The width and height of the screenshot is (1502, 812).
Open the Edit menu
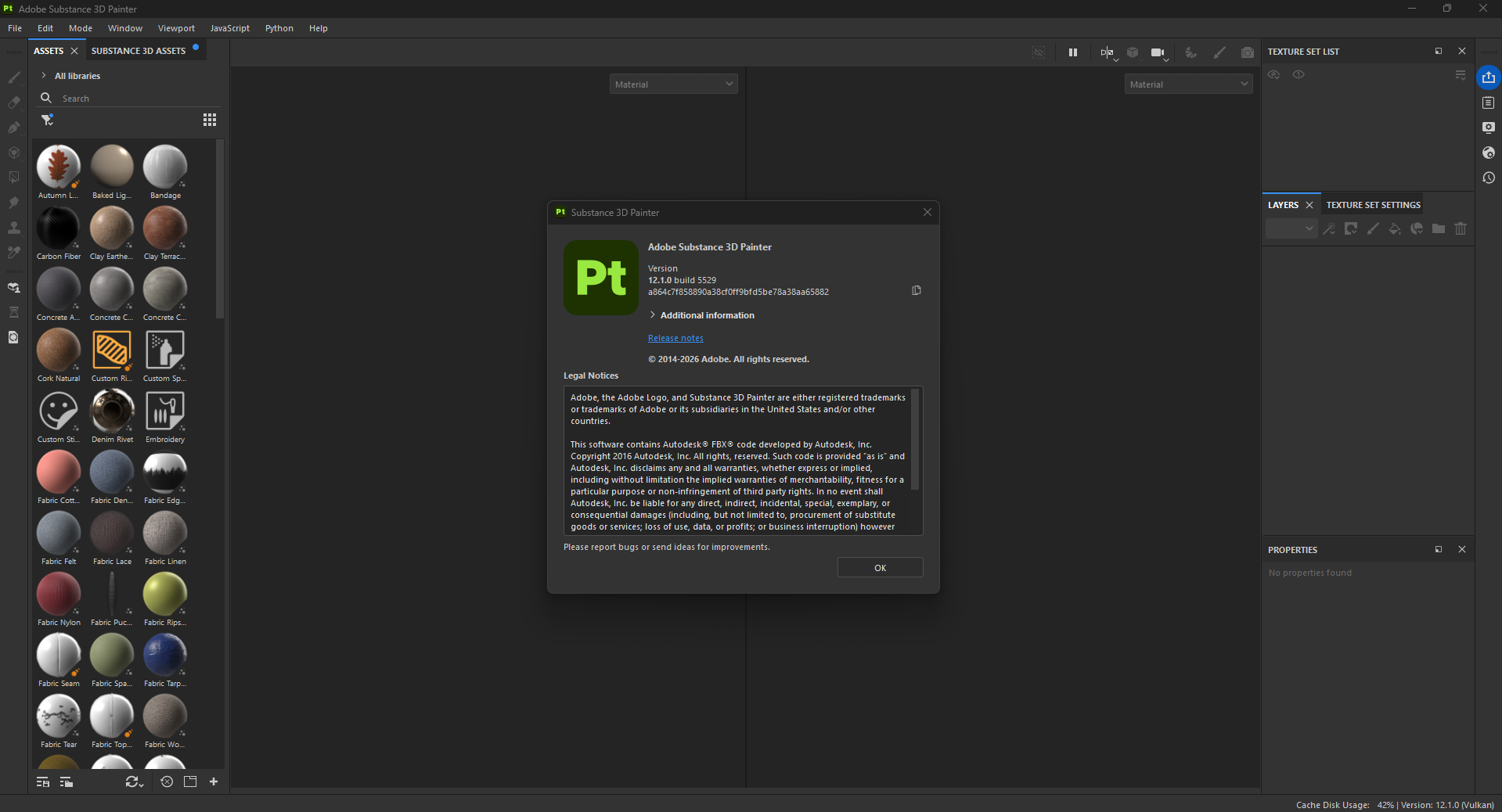(45, 28)
